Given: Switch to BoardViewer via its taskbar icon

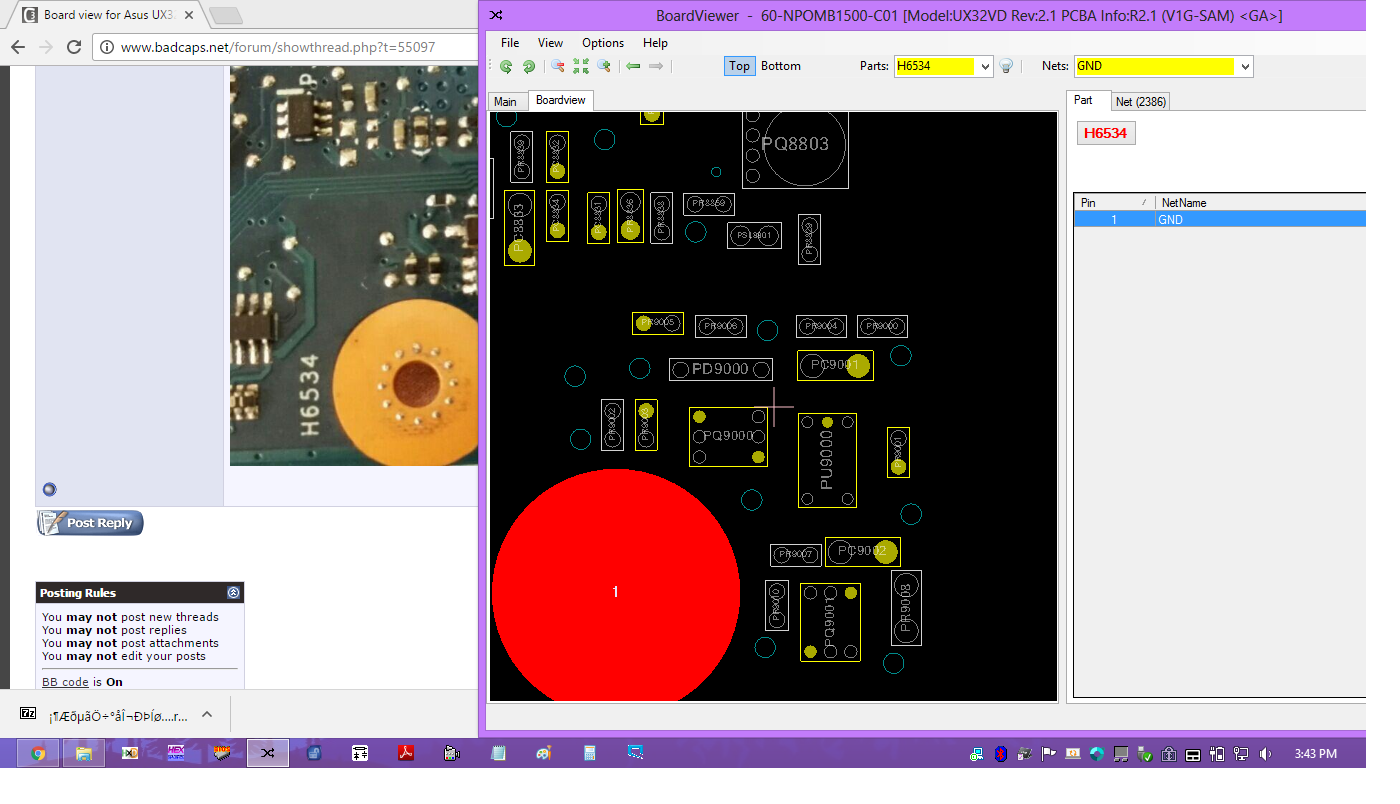Looking at the screenshot, I should click(x=268, y=753).
